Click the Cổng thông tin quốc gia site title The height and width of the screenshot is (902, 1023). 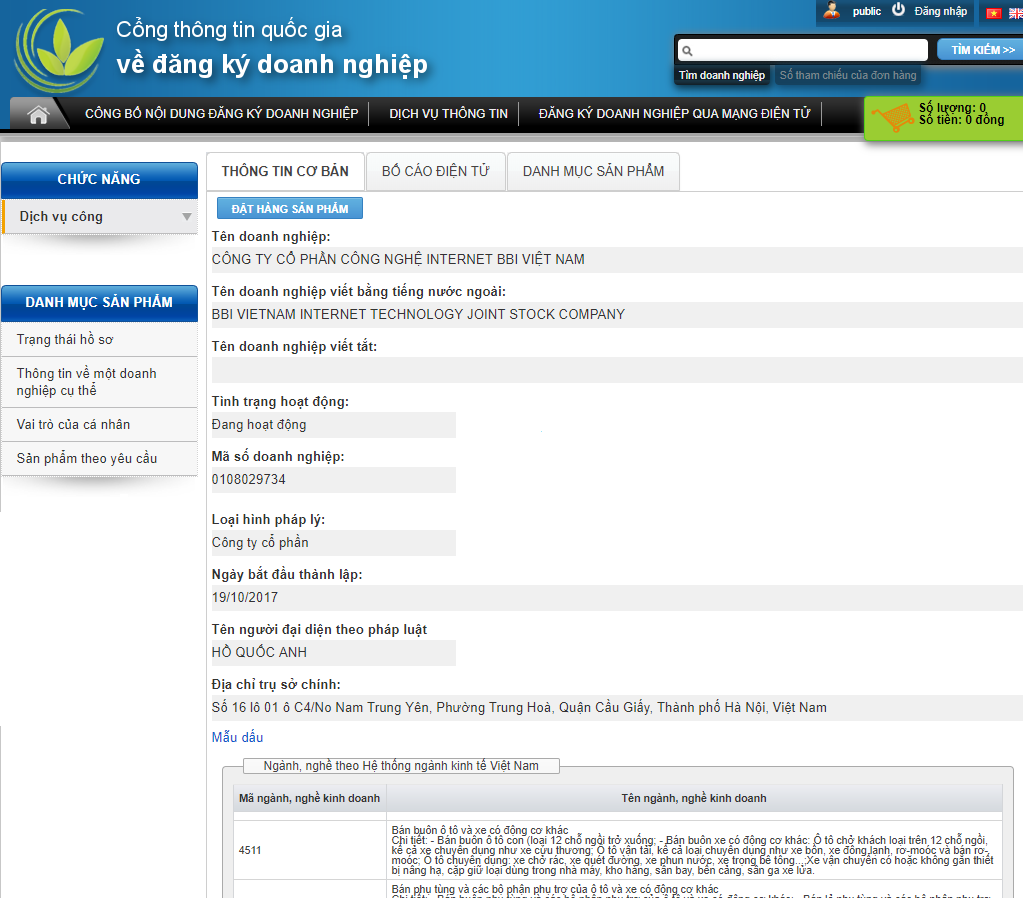coord(229,30)
